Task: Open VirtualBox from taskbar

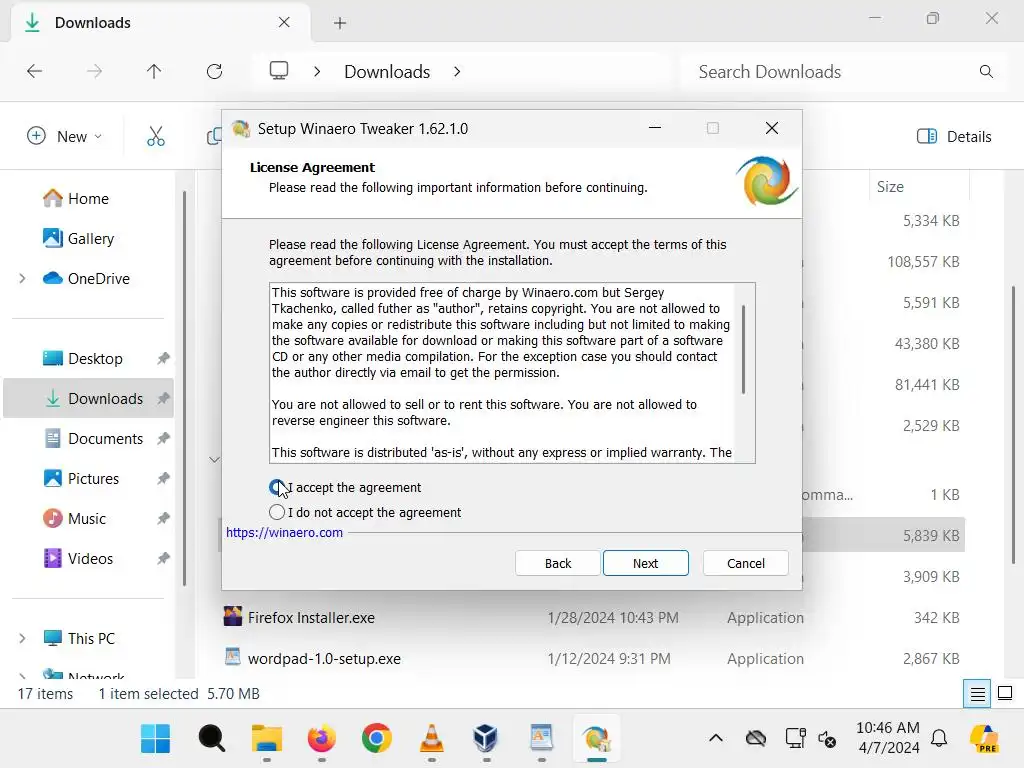Action: point(486,739)
